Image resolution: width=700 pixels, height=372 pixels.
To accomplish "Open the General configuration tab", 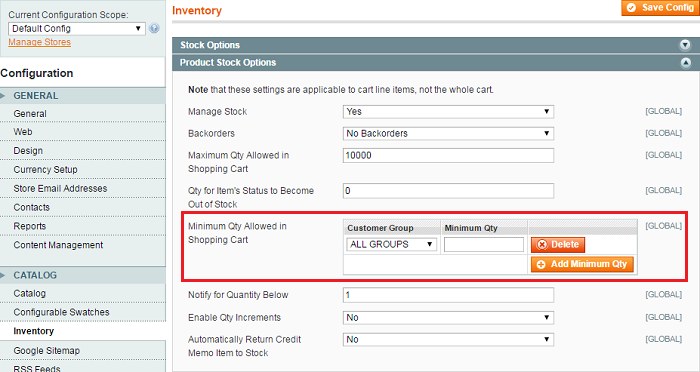I will pos(83,114).
